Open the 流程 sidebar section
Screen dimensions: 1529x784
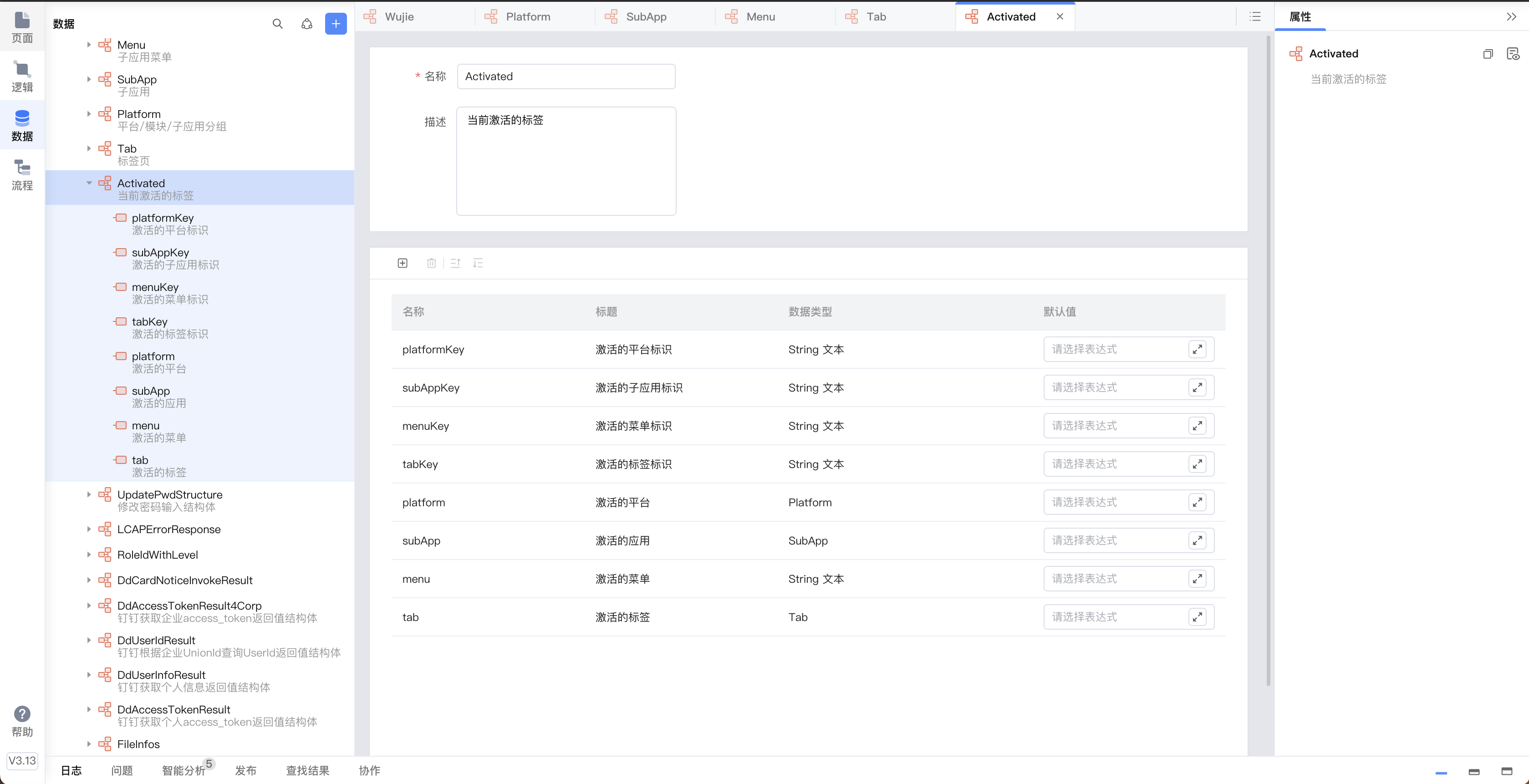[x=22, y=175]
